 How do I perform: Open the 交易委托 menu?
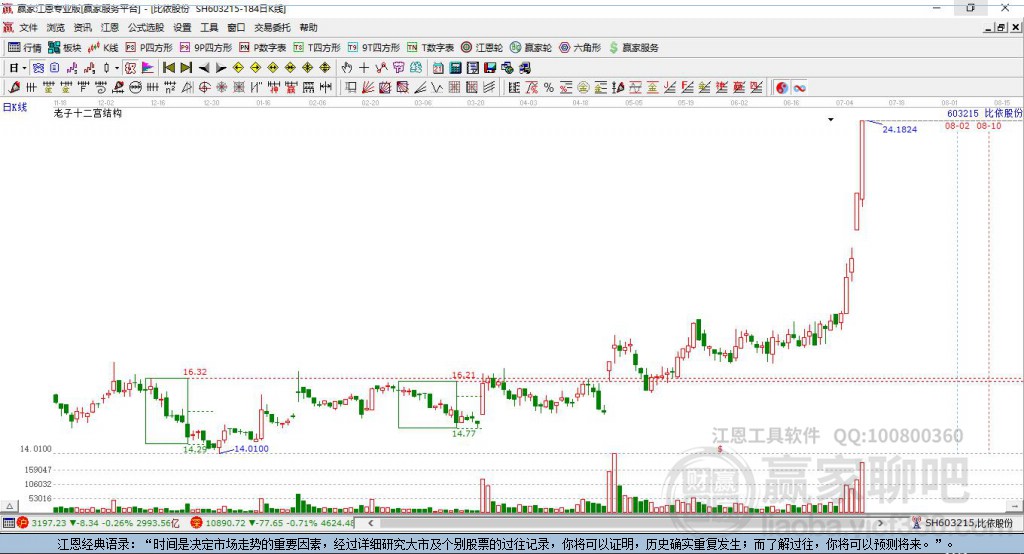pyautogui.click(x=272, y=27)
